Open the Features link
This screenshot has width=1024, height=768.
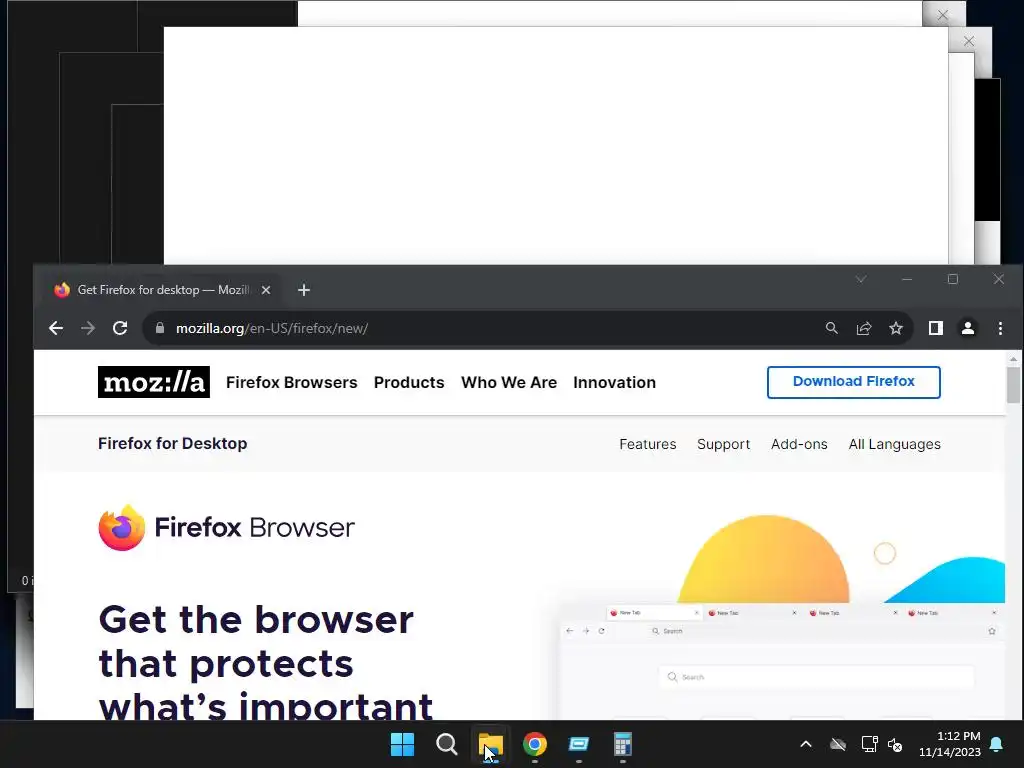pos(647,444)
